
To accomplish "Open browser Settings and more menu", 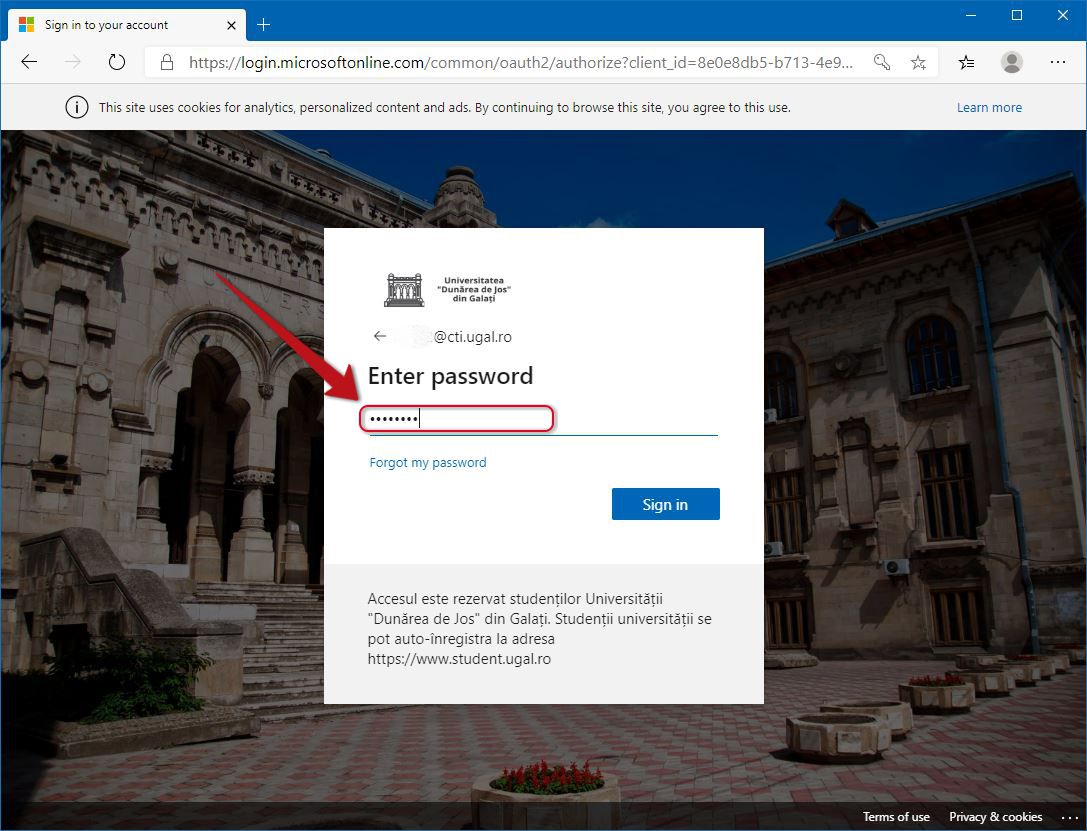I will click(x=1058, y=62).
